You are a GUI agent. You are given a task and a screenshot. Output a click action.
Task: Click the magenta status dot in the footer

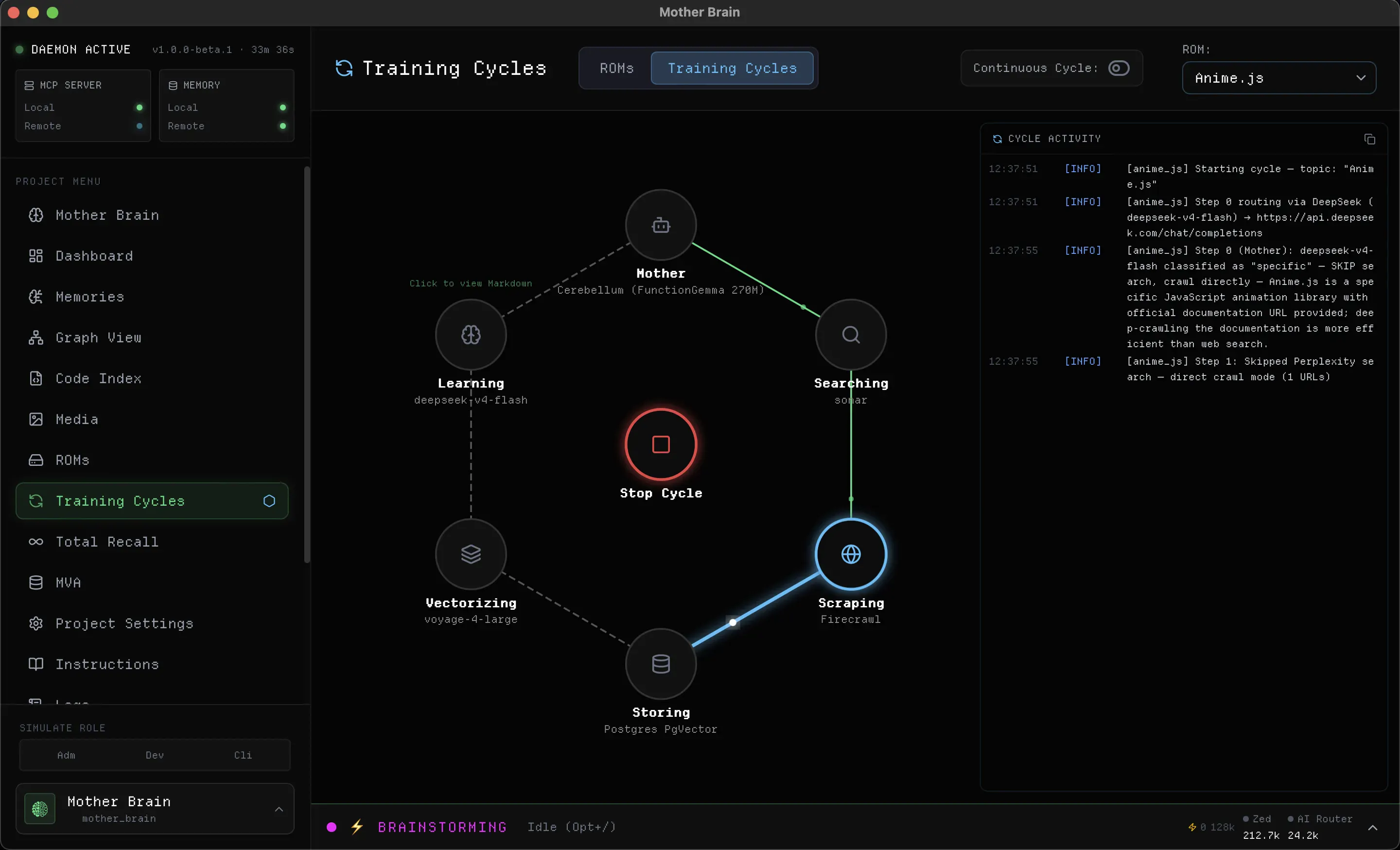332,827
